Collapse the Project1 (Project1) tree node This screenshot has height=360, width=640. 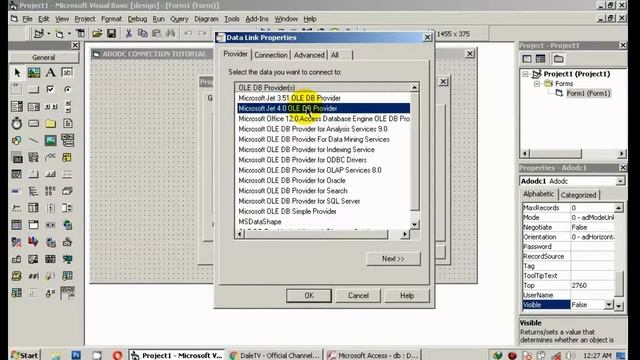[x=526, y=74]
